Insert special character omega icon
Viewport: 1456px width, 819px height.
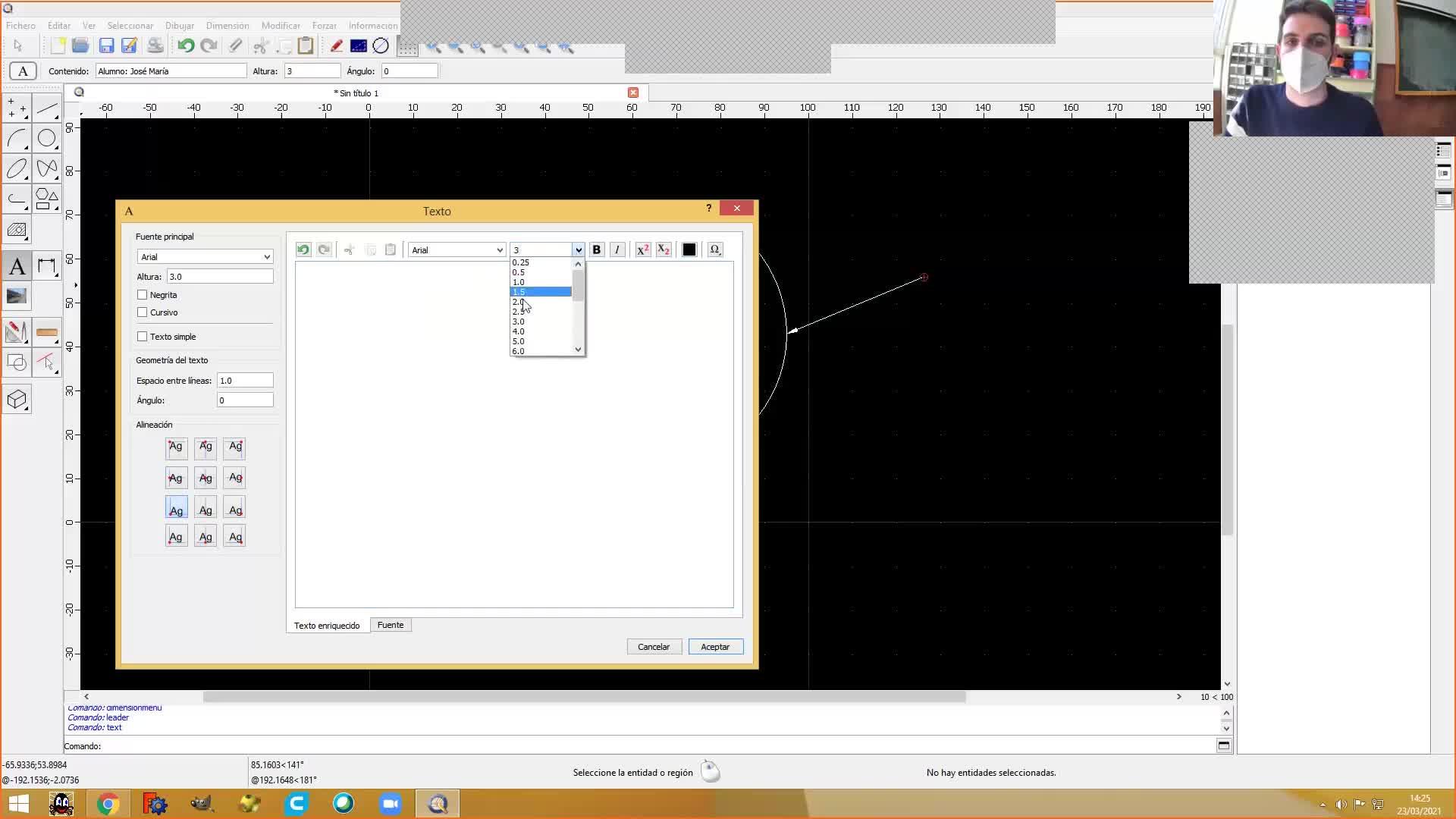coord(714,249)
